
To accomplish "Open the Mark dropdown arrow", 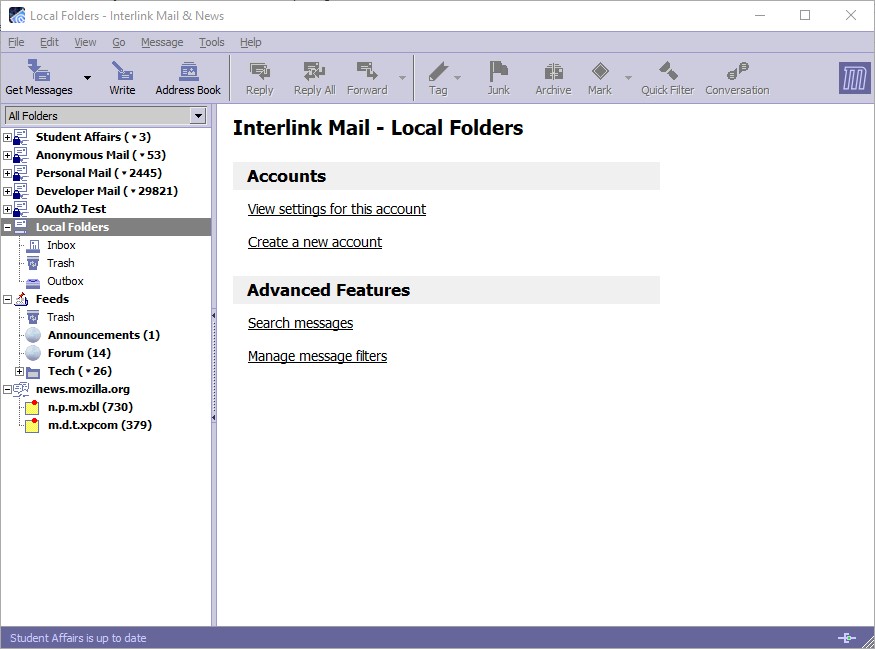I will (628, 78).
